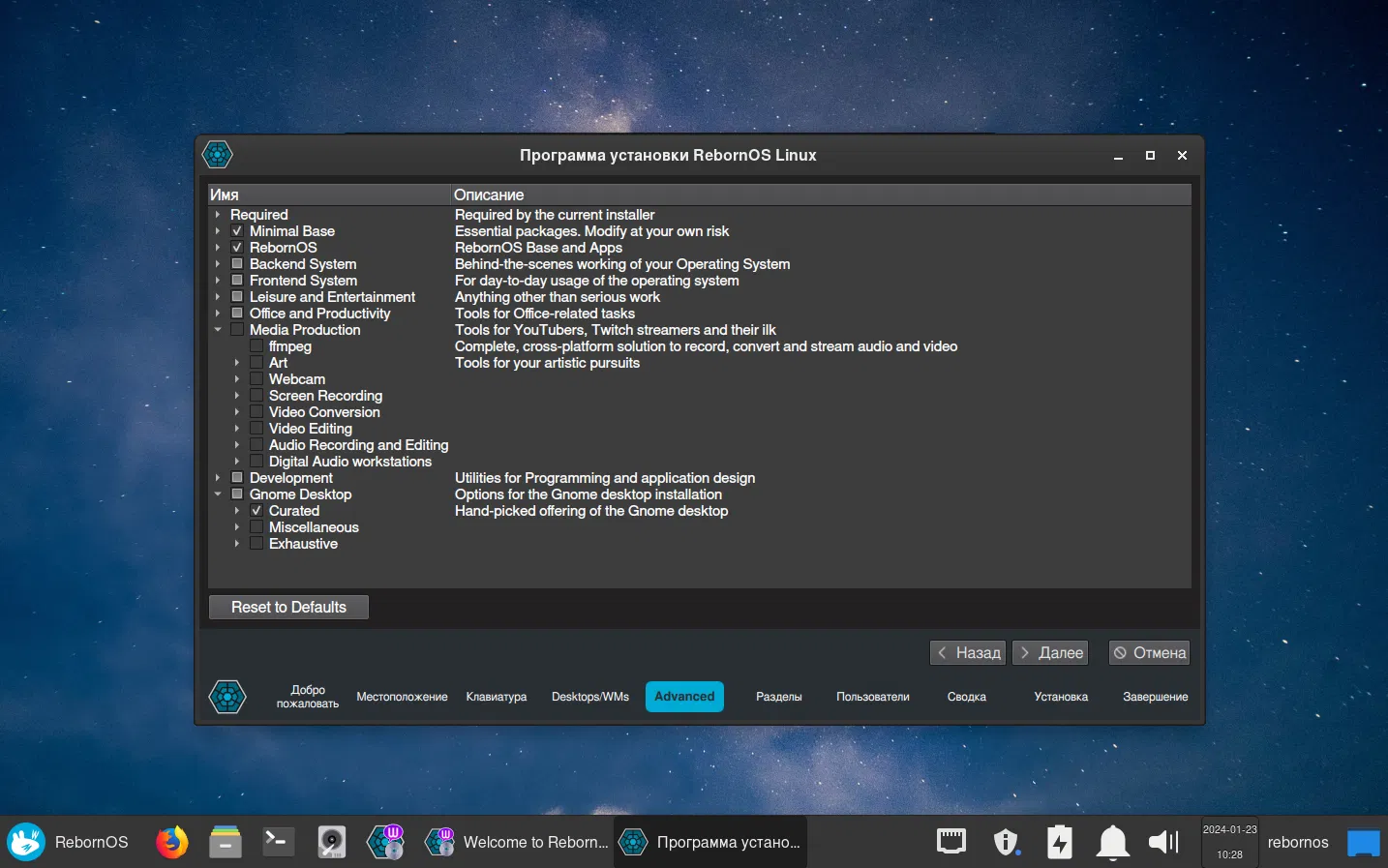Click the Завершение step tab
Image resolution: width=1388 pixels, height=868 pixels.
coord(1156,697)
